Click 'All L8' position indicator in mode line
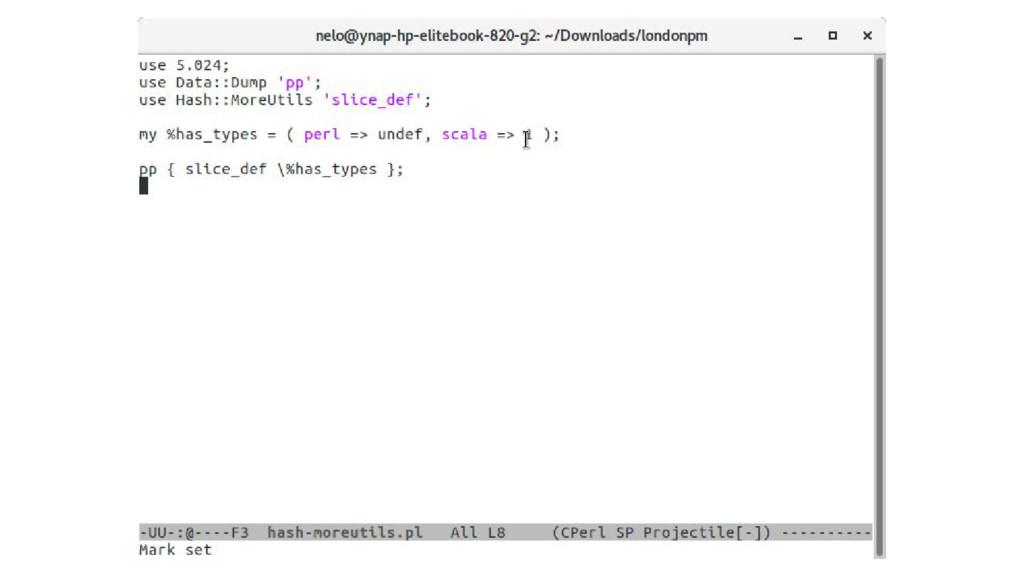The width and height of the screenshot is (1024, 576). coord(477,532)
